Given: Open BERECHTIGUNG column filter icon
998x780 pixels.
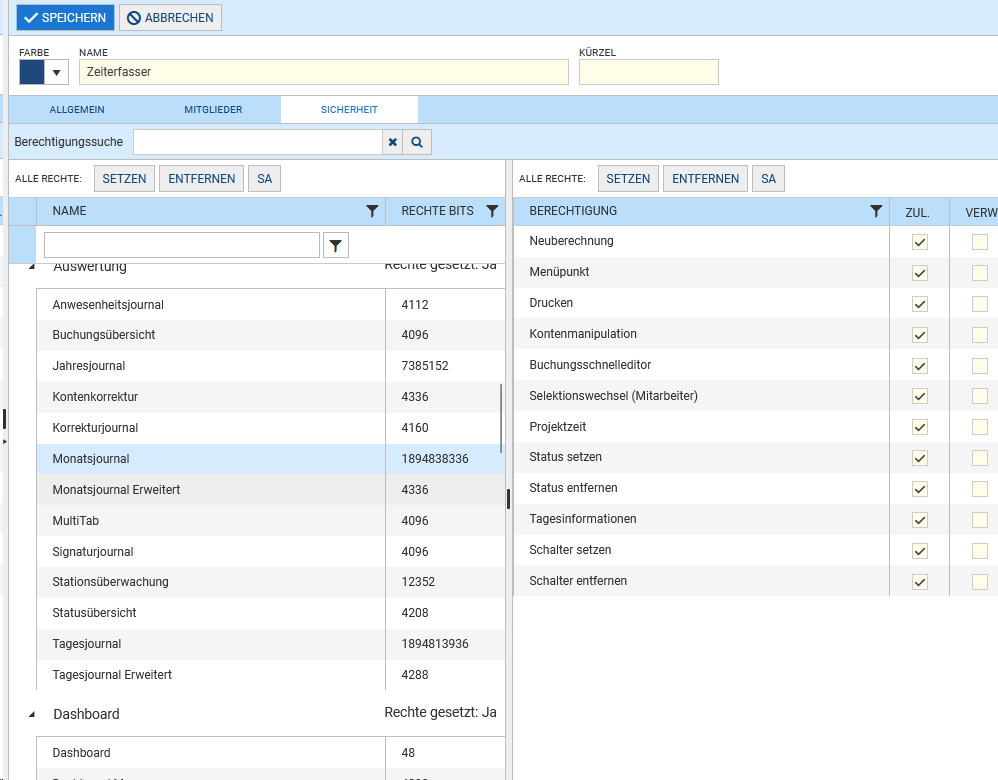Looking at the screenshot, I should tap(876, 211).
